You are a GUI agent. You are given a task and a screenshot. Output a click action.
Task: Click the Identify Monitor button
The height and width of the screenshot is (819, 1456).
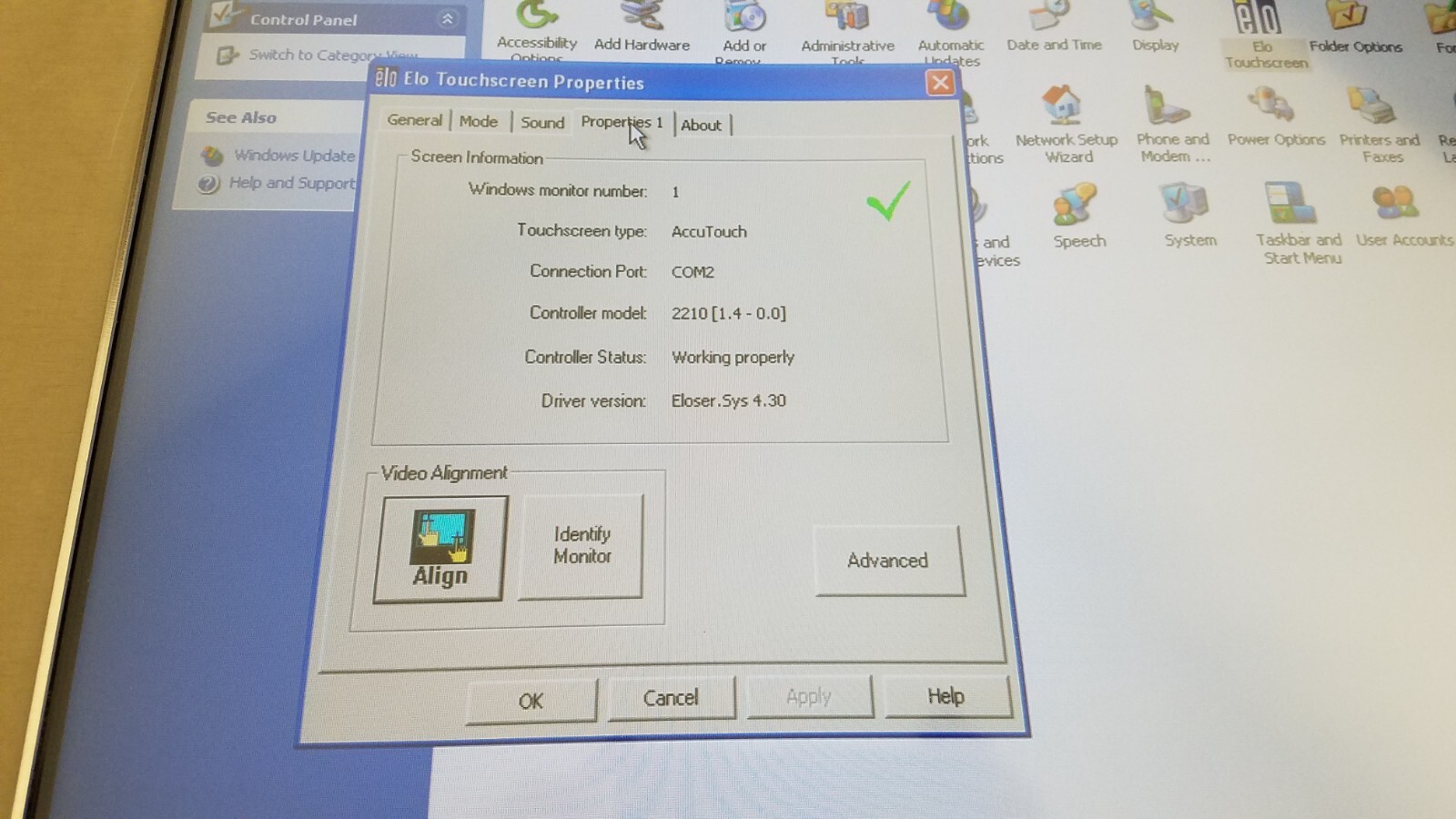click(x=581, y=545)
